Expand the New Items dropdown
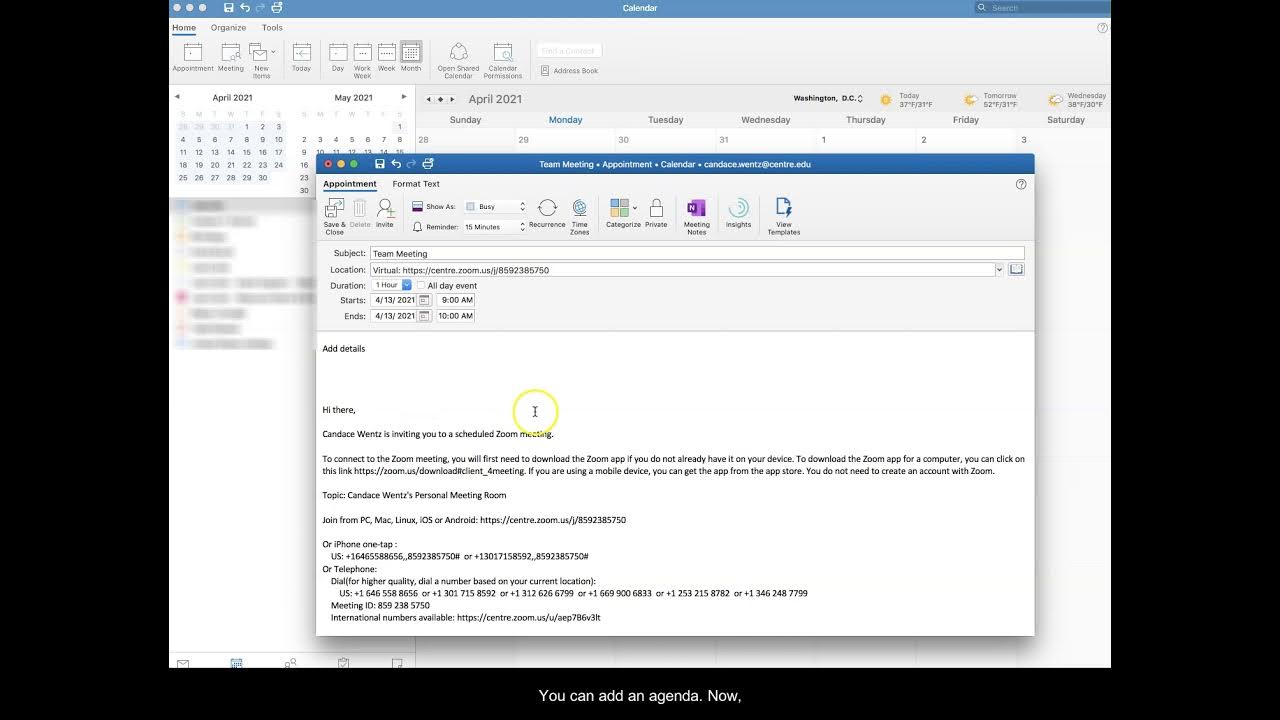Viewport: 1280px width, 720px height. pos(273,52)
